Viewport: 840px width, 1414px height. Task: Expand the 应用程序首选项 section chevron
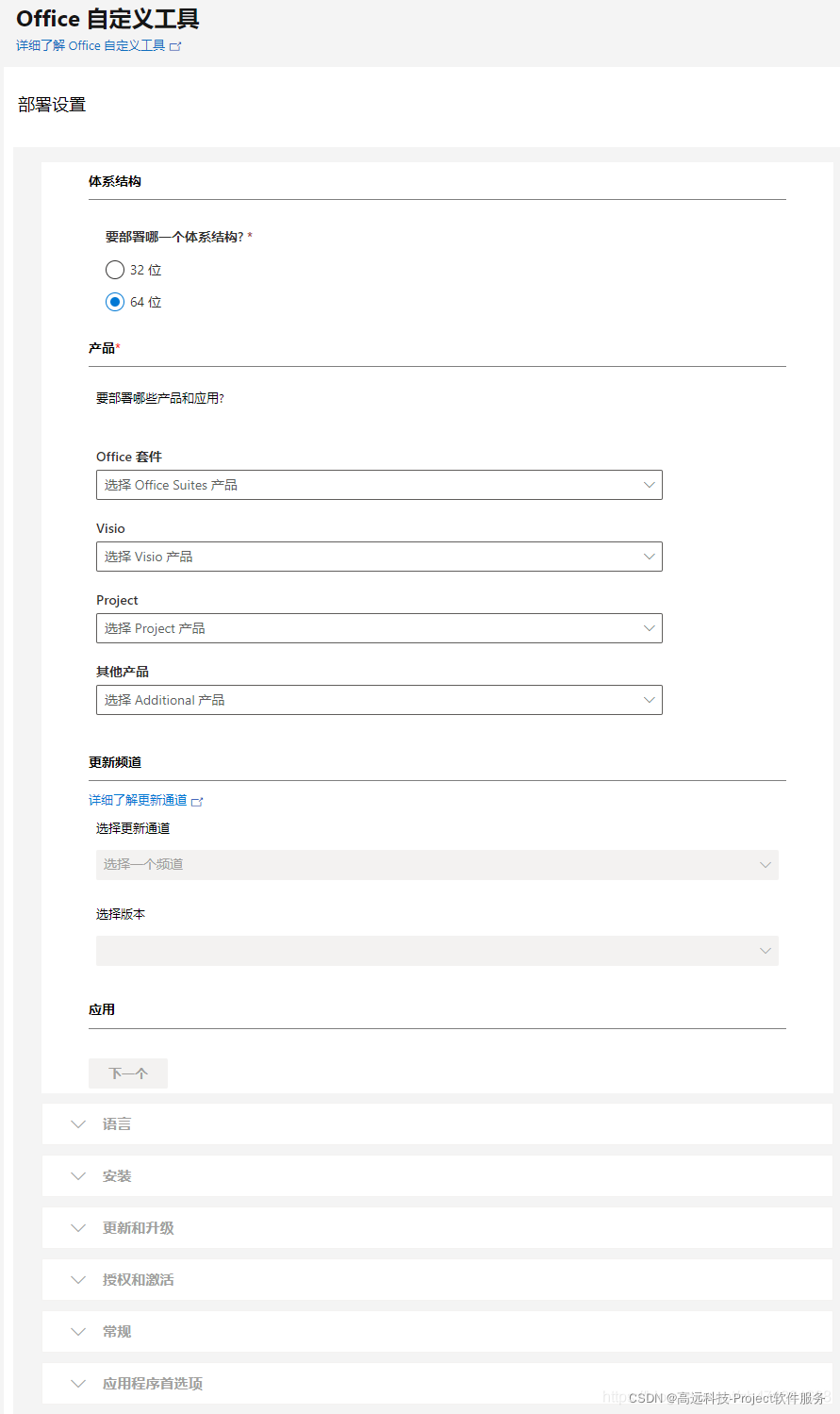pyautogui.click(x=78, y=1384)
